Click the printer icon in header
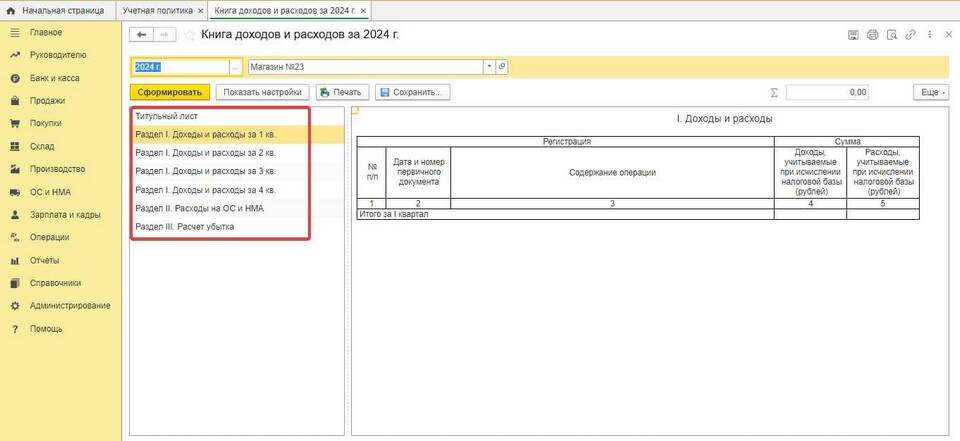Image resolution: width=960 pixels, height=441 pixels. (x=872, y=35)
